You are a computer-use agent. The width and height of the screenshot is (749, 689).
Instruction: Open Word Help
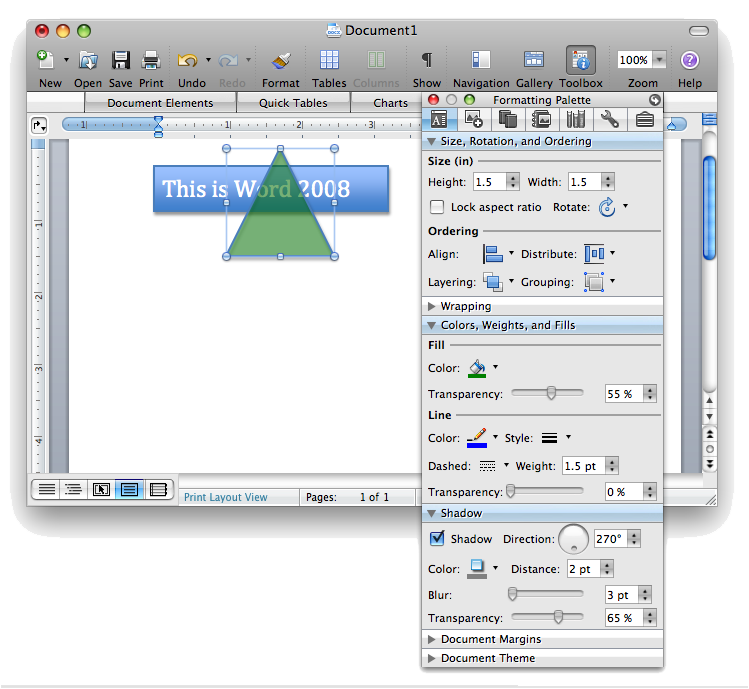click(x=690, y=60)
